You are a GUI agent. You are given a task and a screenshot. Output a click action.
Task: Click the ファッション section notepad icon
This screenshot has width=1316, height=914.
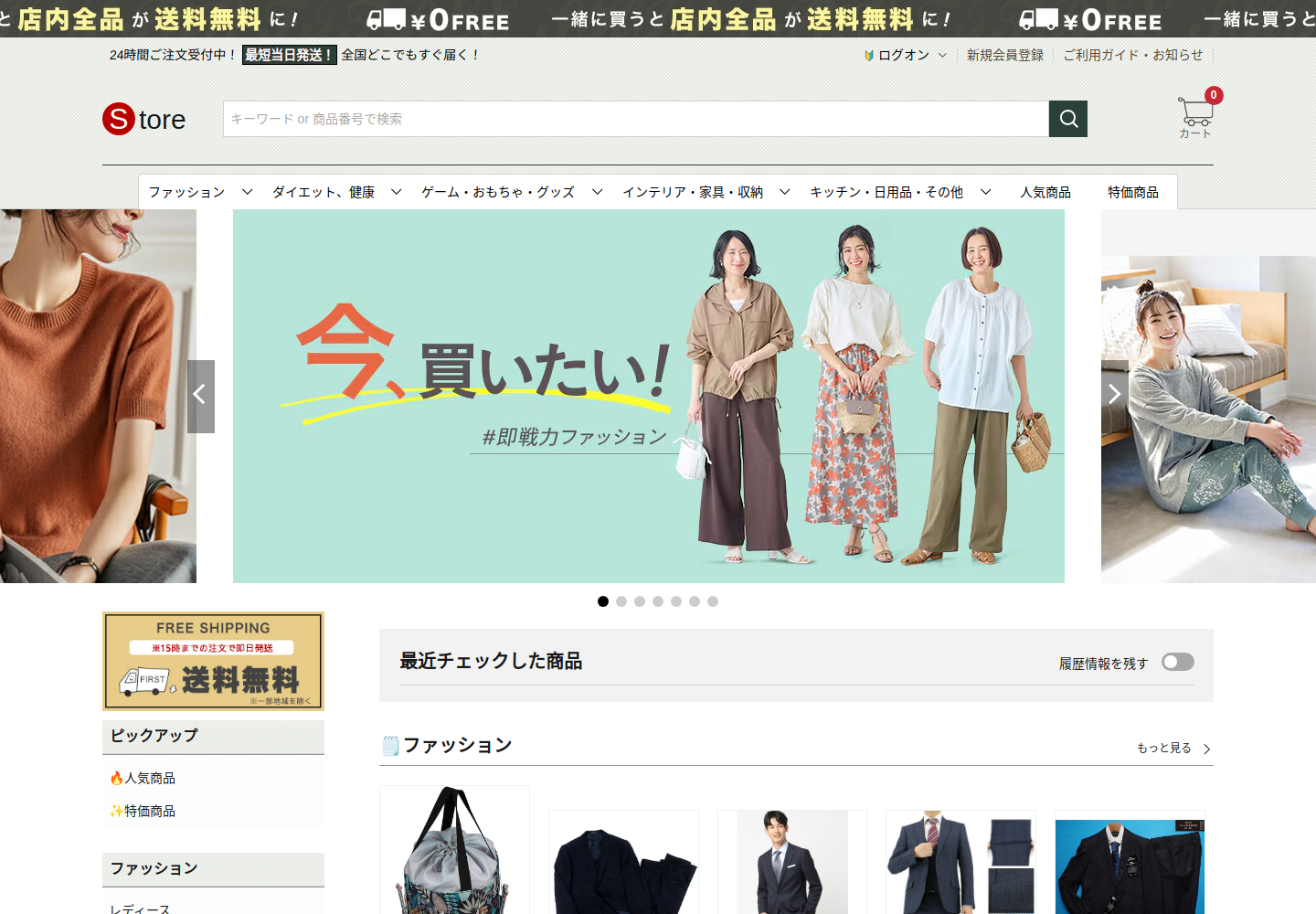point(390,746)
